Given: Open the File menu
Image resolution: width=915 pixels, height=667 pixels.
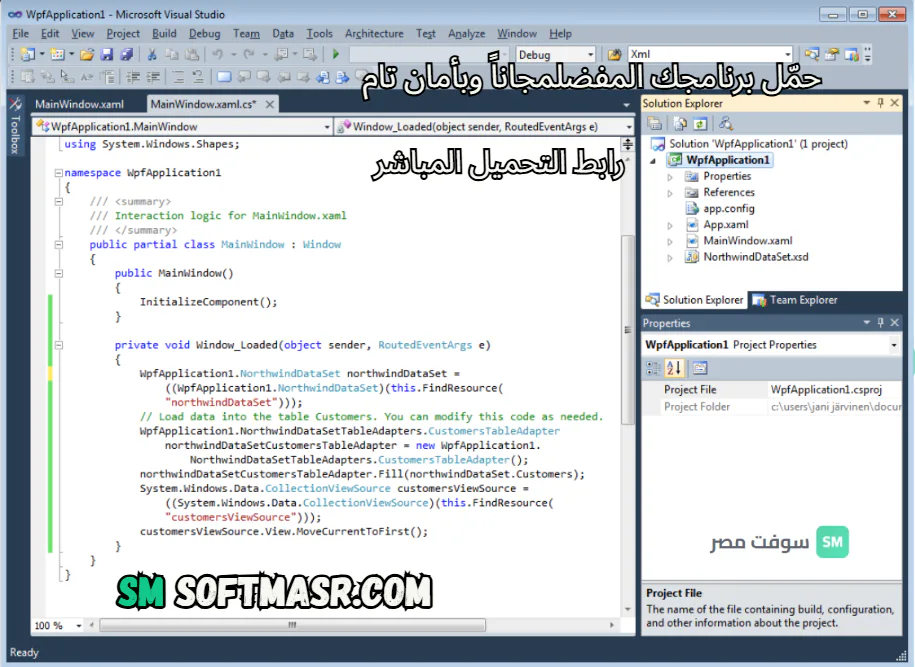Looking at the screenshot, I should click(x=20, y=33).
